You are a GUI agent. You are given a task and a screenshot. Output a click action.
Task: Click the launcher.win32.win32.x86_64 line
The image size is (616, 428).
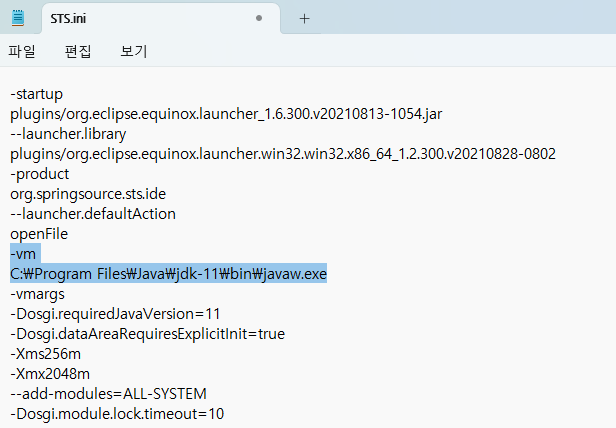point(283,154)
